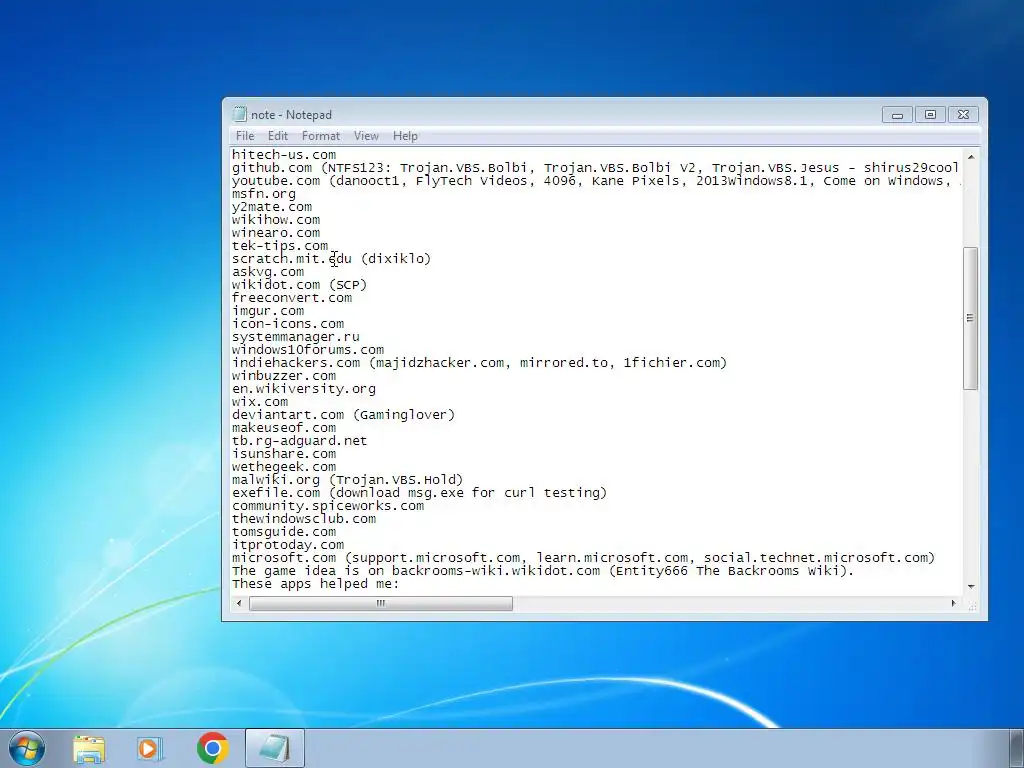Screen dimensions: 1024x768
Task: Open Windows Explorer from taskbar
Action: 89,748
